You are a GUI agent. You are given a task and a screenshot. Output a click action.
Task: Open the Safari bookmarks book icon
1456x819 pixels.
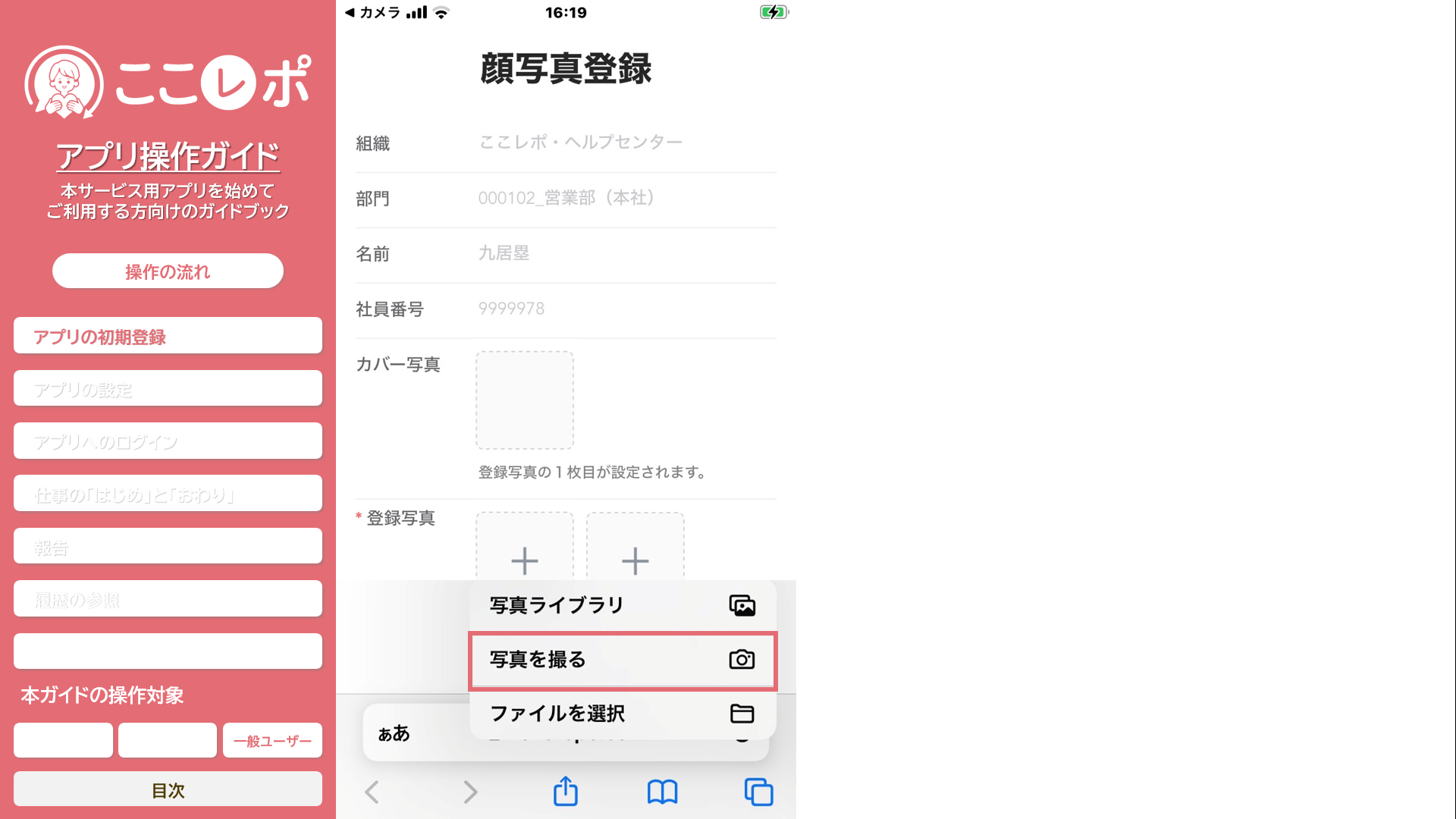click(x=662, y=792)
